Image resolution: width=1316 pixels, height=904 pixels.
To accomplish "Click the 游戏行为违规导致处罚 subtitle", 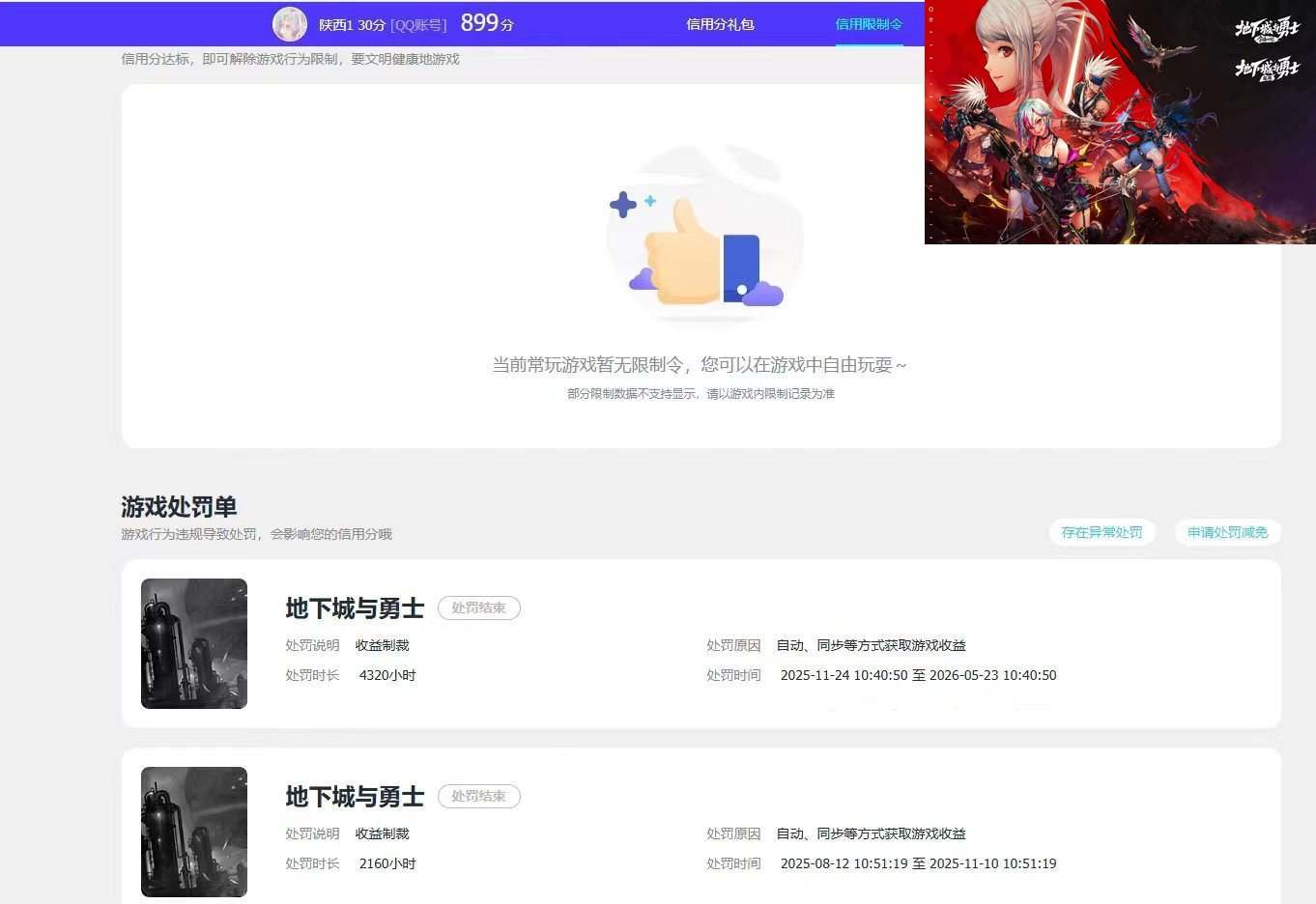I will click(256, 534).
